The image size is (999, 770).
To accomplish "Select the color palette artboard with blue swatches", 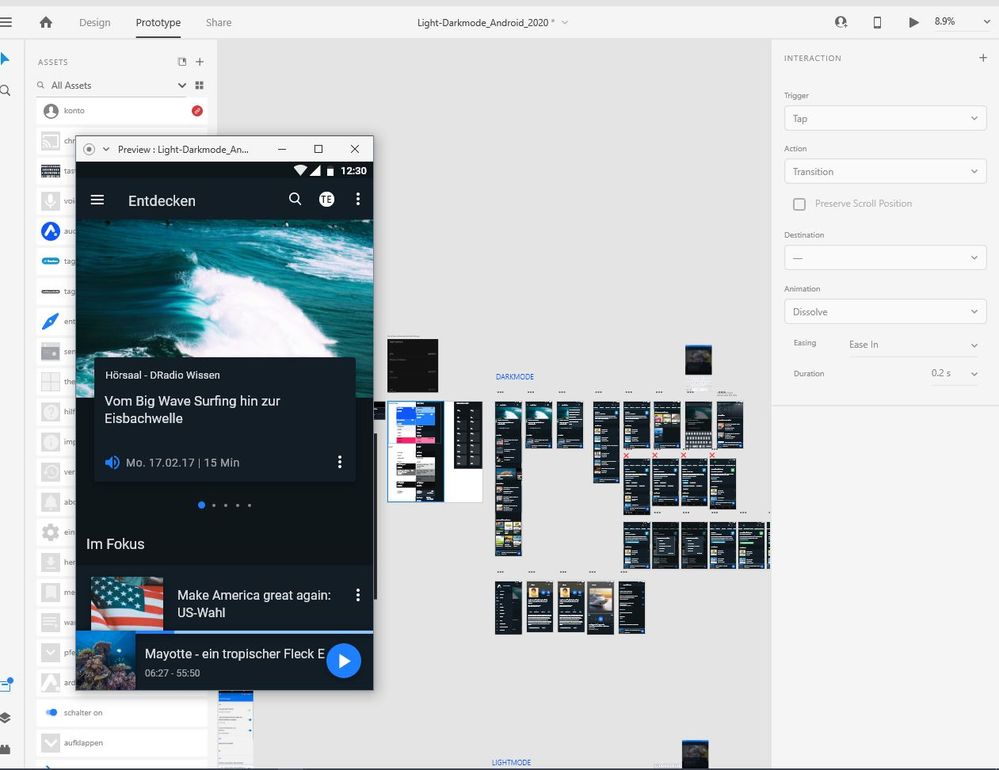I will click(x=415, y=451).
